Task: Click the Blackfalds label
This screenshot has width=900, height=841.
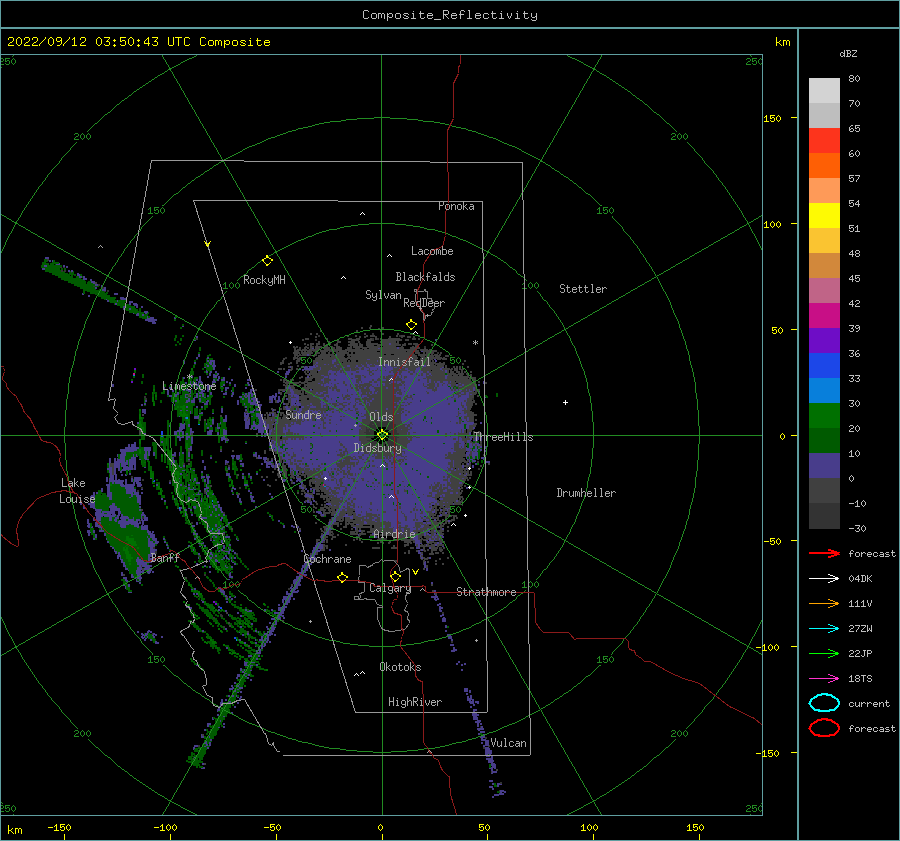Action: tap(425, 277)
